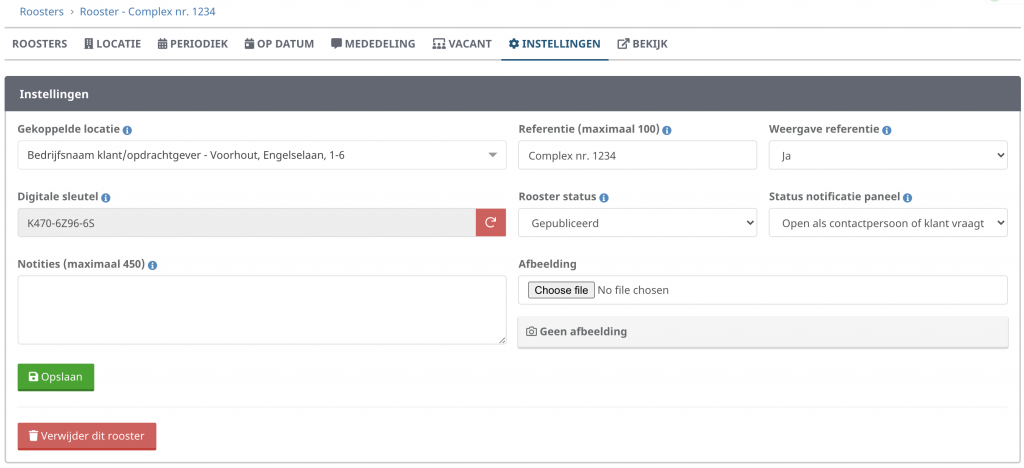
Task: Switch to the Vacant tab
Action: (462, 44)
